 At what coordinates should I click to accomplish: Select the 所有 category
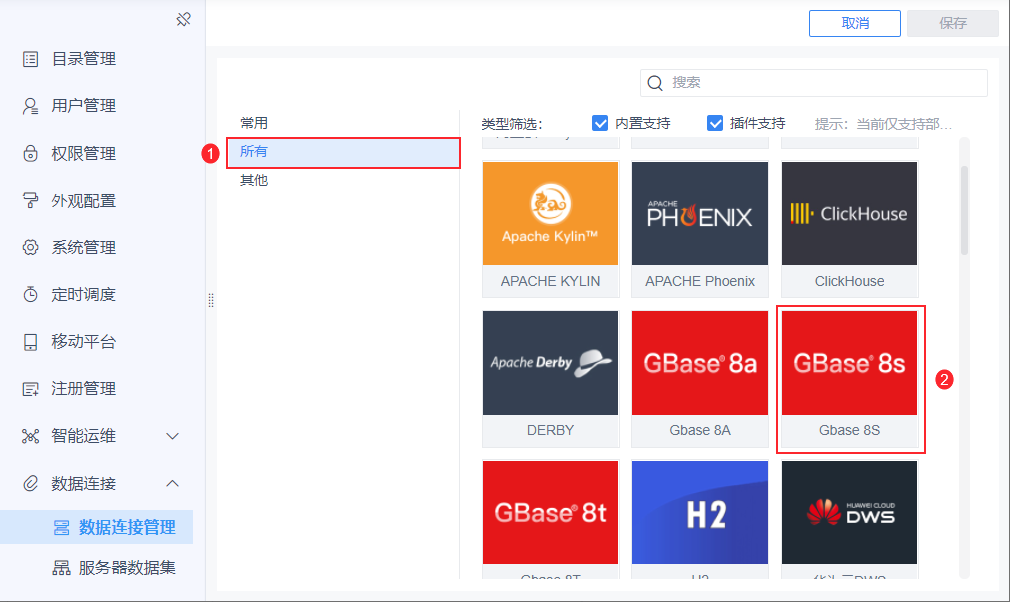[343, 153]
